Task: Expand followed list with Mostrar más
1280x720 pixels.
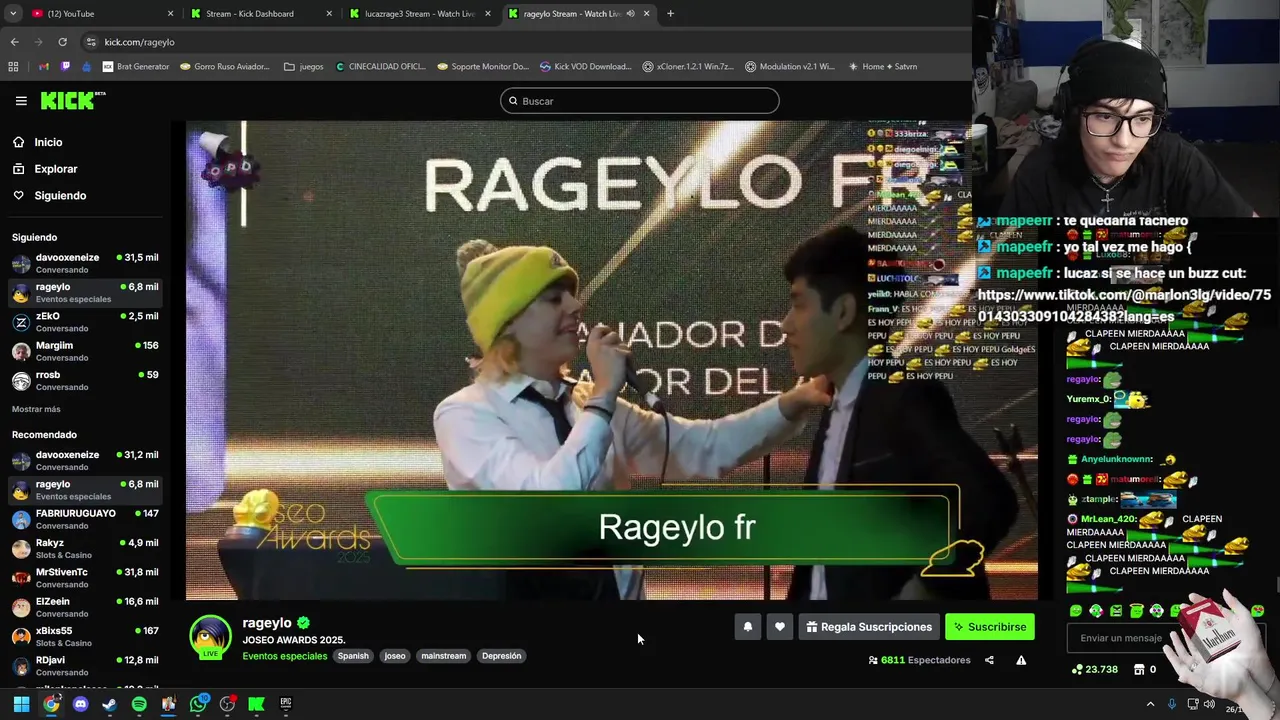Action: [36, 409]
